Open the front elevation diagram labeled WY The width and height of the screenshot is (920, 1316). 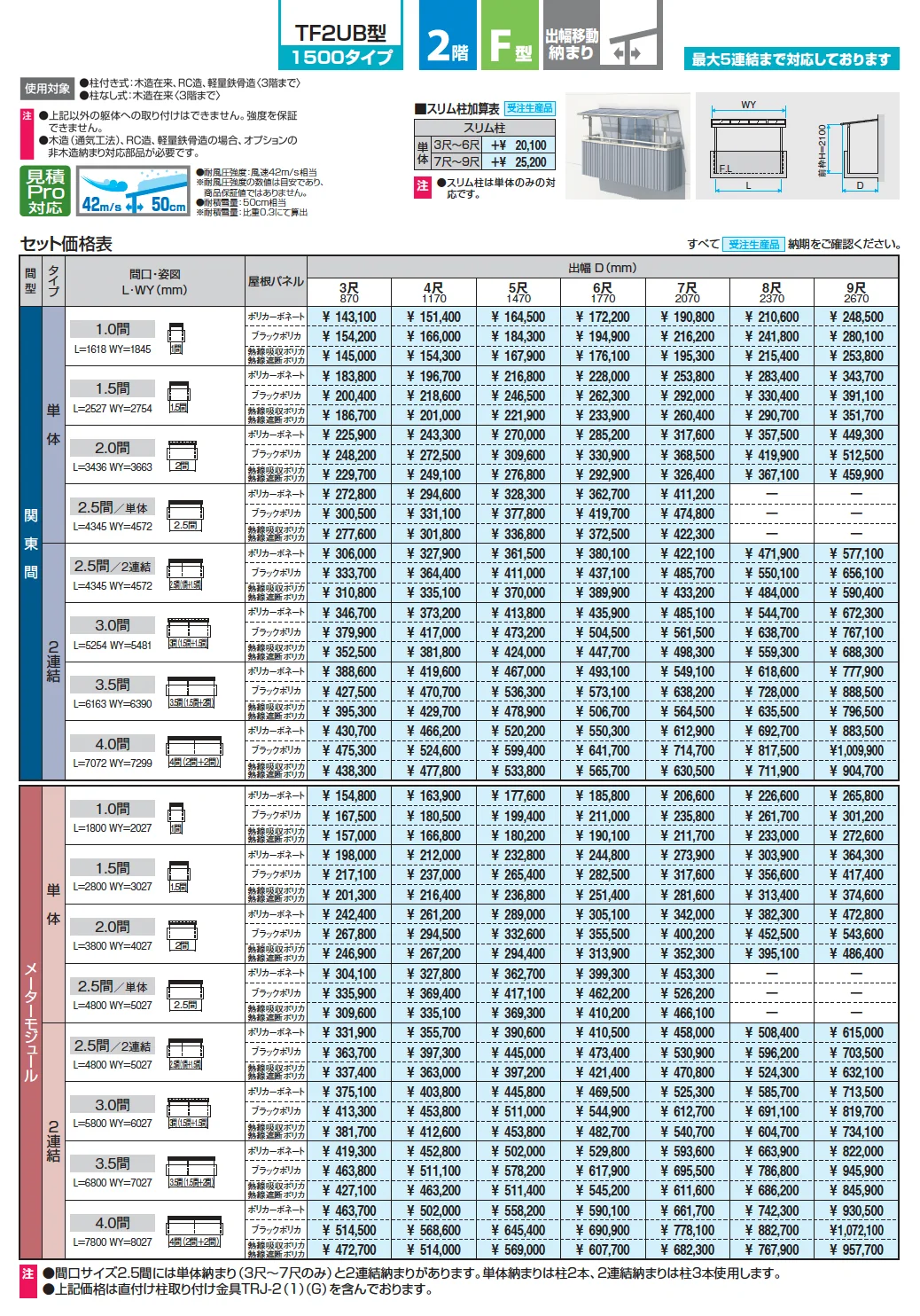(749, 145)
